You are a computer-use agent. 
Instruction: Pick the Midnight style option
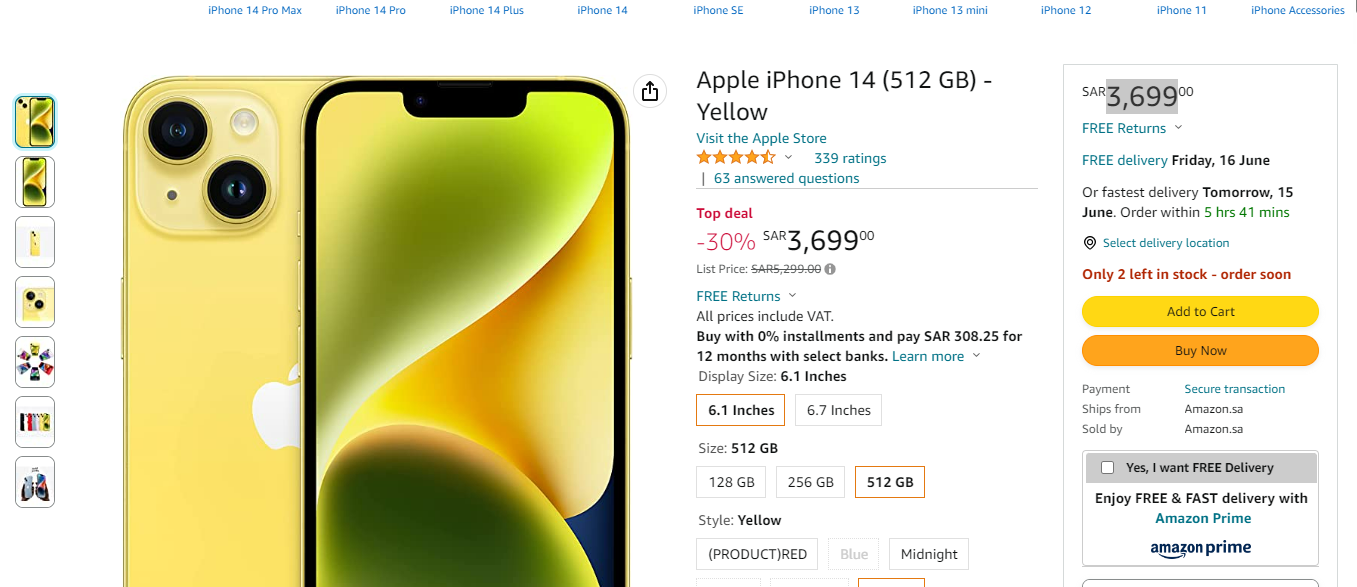[x=929, y=554]
